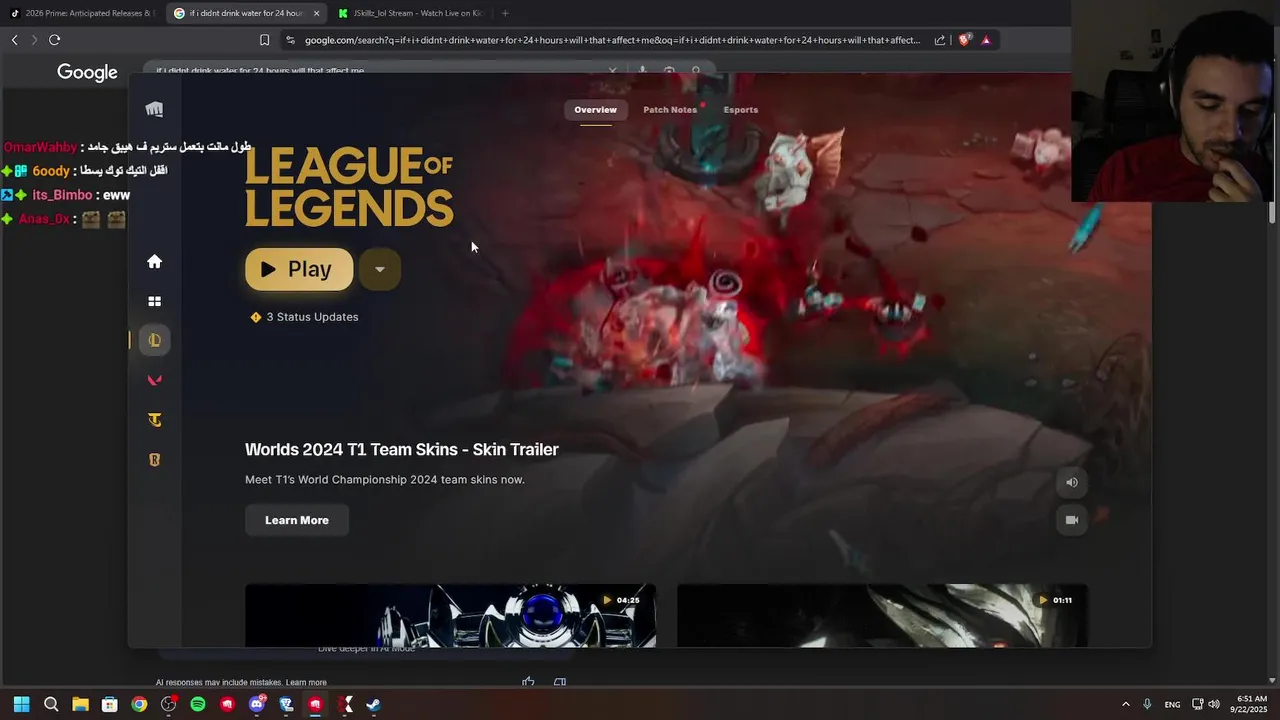Screen dimensions: 1280x720
Task: Select Legends of Runeterra sidebar icon
Action: click(154, 460)
